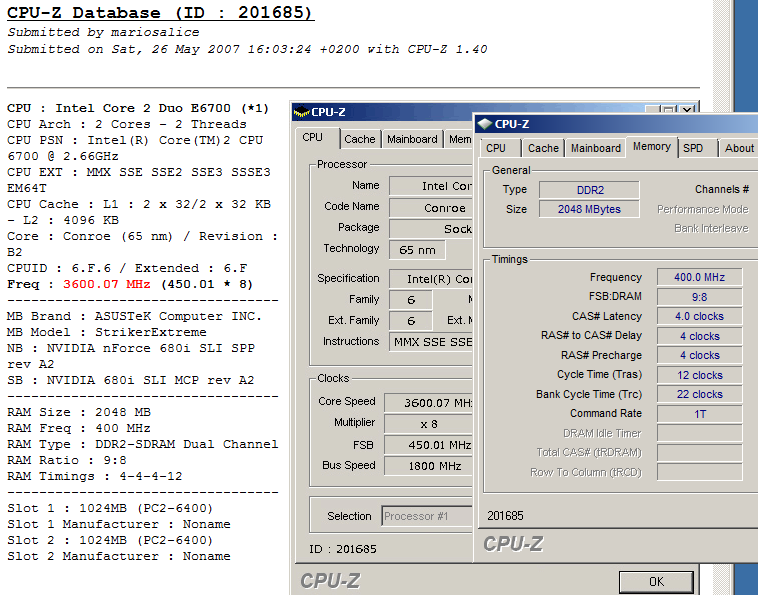Click the 'RAM Timings : 4-4-4-12' line
Viewport: 758px width, 595px height.
point(94,477)
